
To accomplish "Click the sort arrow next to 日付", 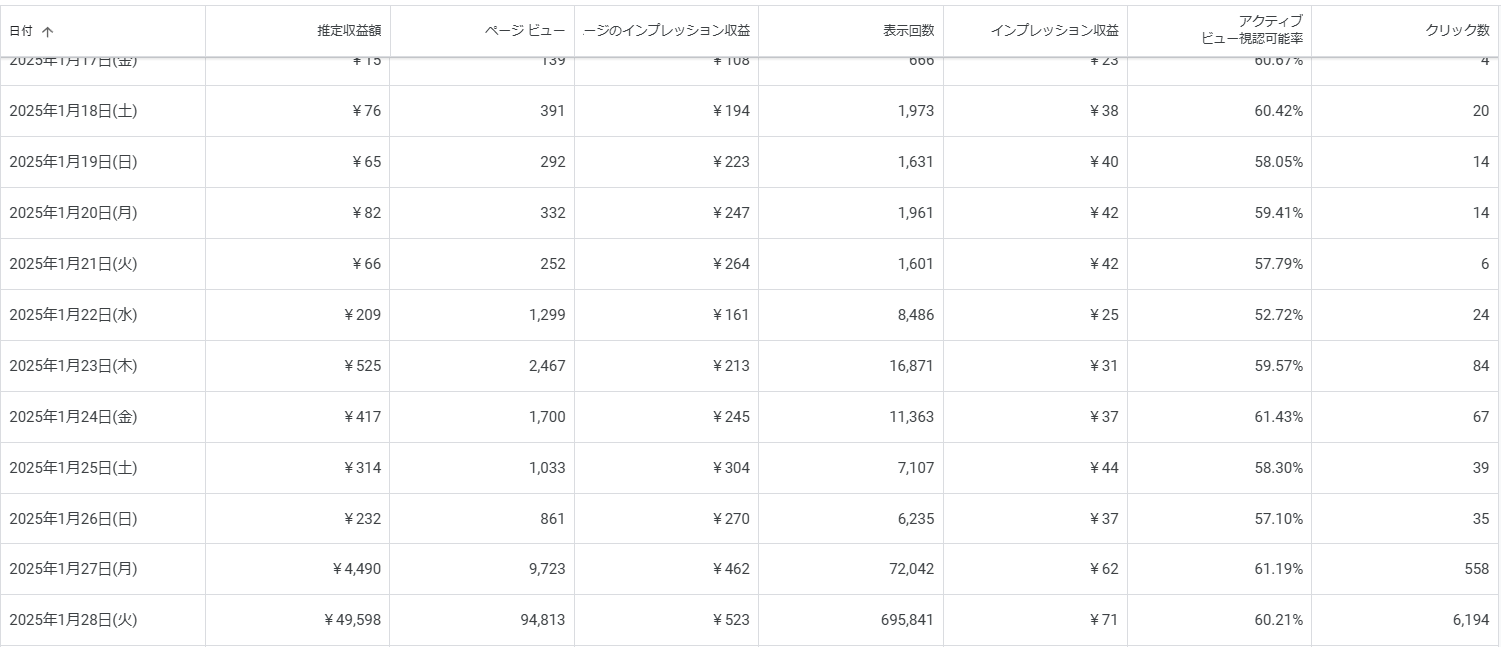I will (47, 31).
